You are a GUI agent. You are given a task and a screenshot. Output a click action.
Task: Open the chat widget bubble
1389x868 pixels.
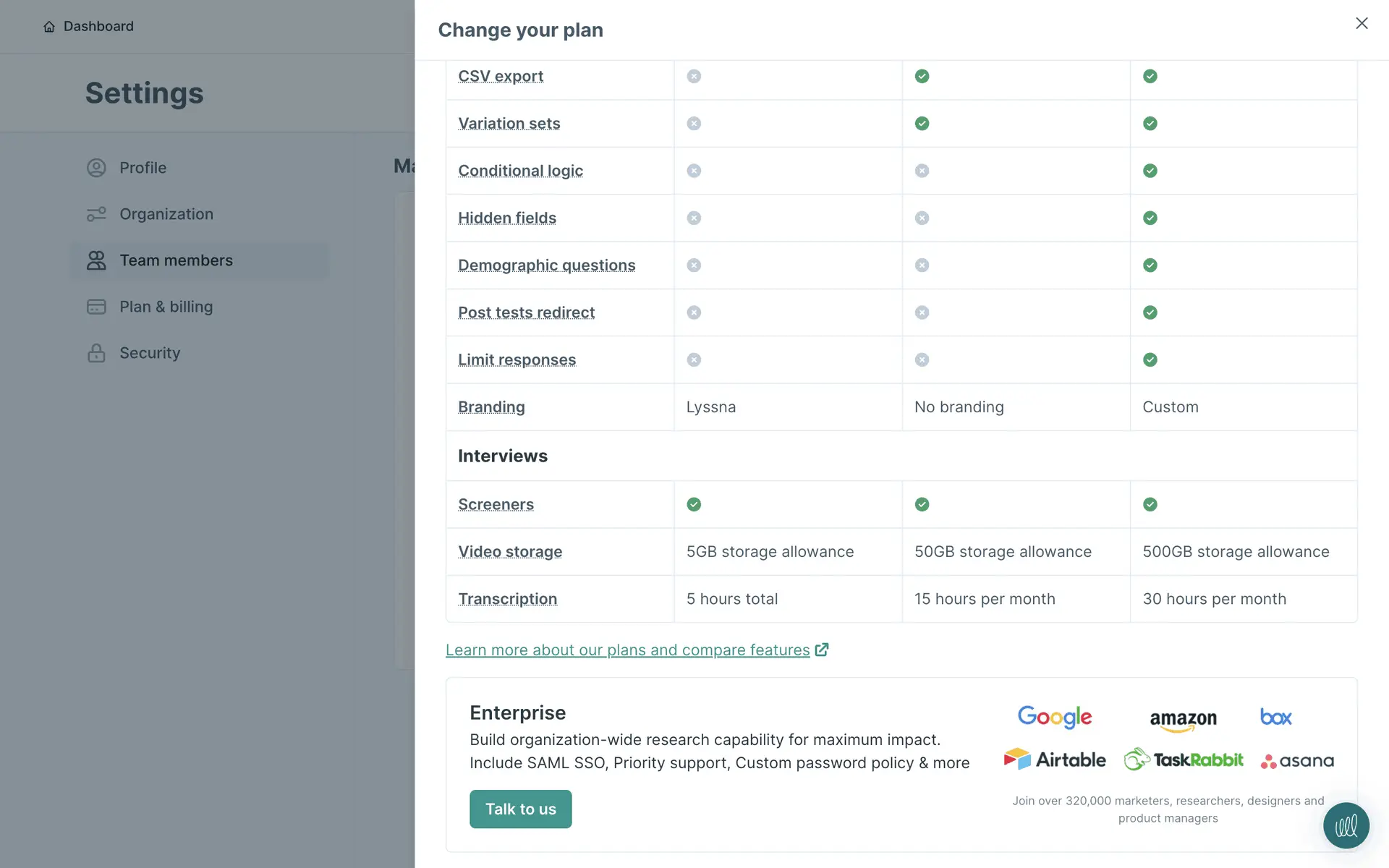pos(1346,825)
